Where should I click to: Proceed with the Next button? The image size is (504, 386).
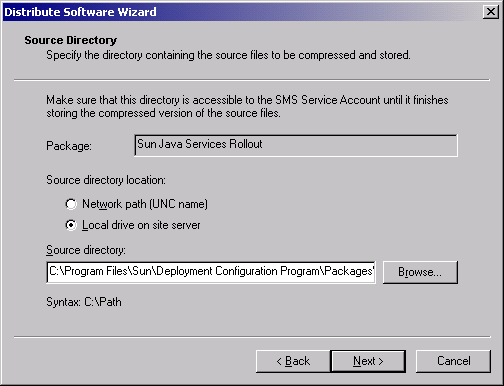368,361
